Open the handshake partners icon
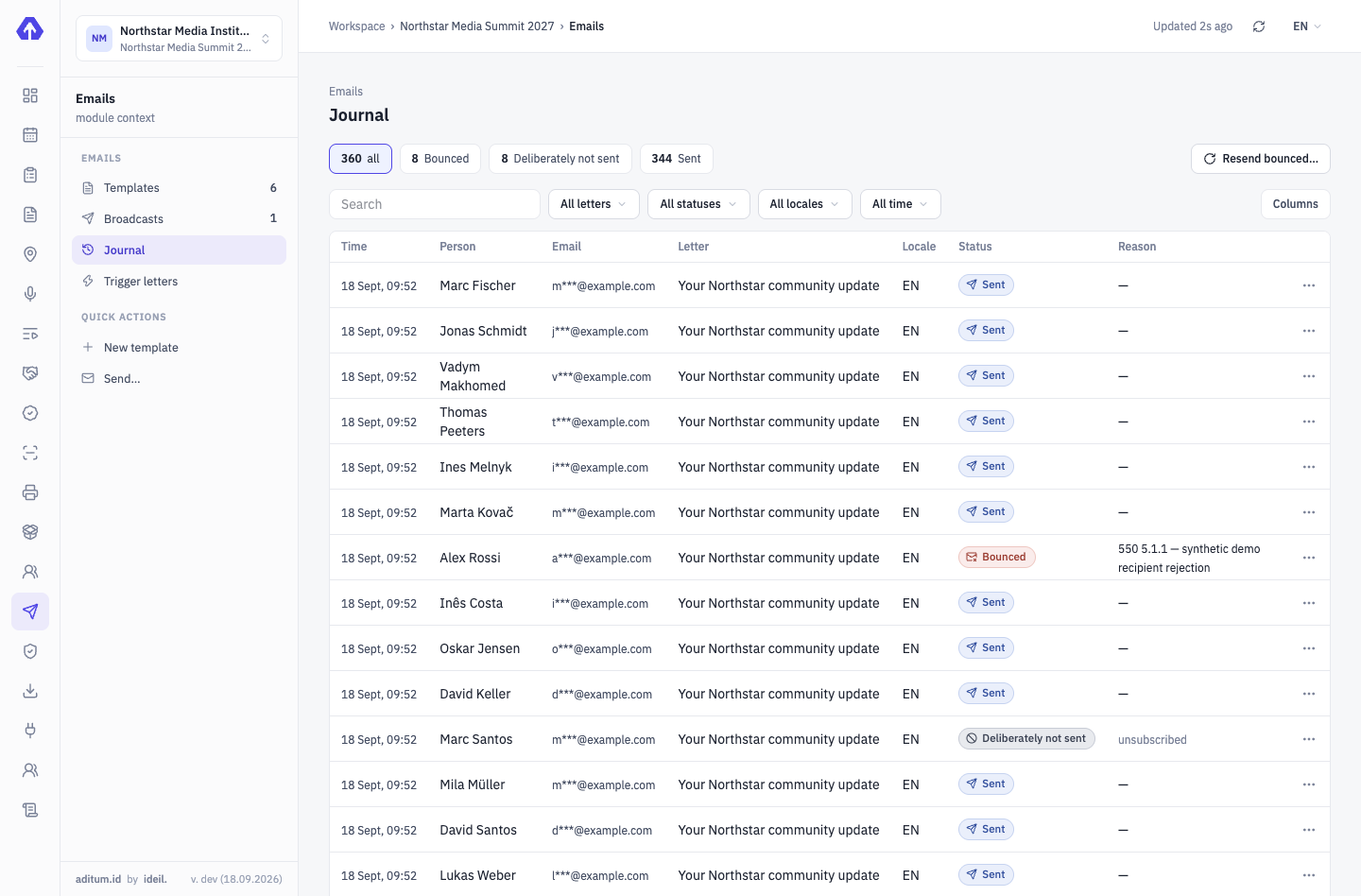Viewport: 1361px width, 896px height. coord(30,373)
